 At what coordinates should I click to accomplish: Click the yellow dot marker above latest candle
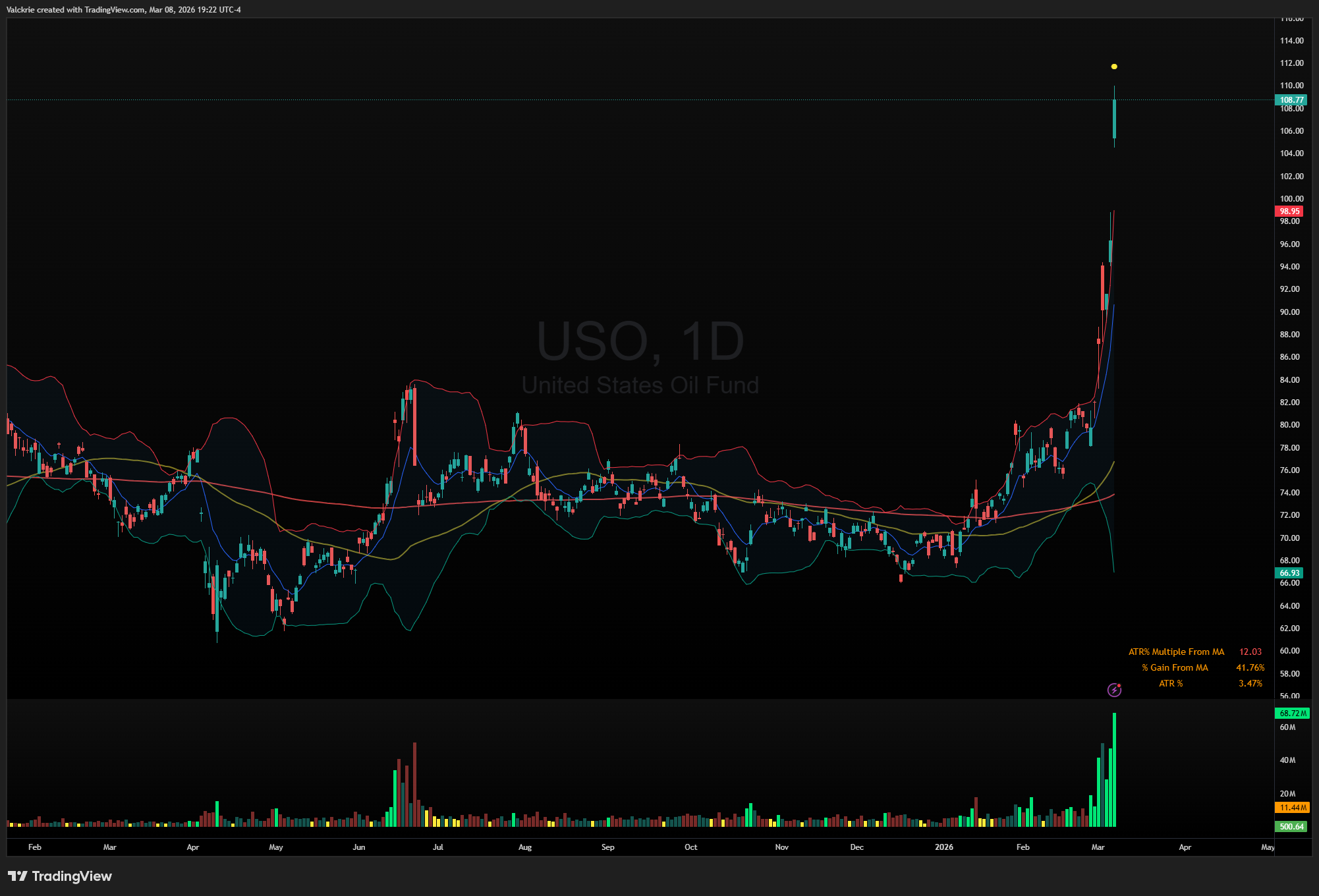click(x=1114, y=67)
